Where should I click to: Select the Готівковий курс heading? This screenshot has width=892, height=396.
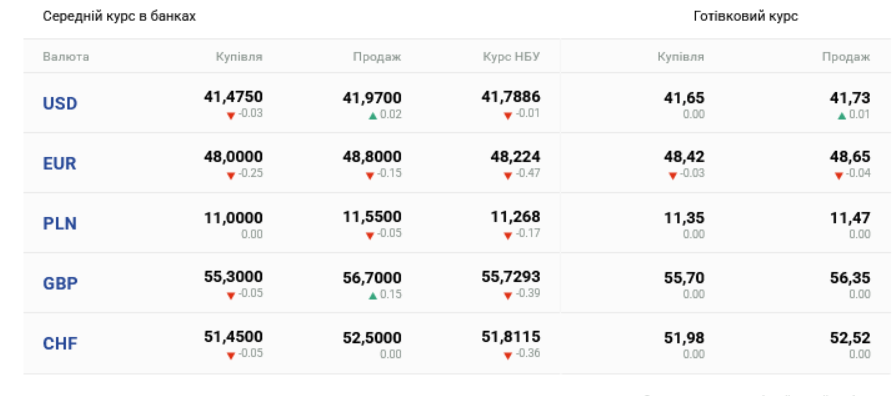point(746,16)
